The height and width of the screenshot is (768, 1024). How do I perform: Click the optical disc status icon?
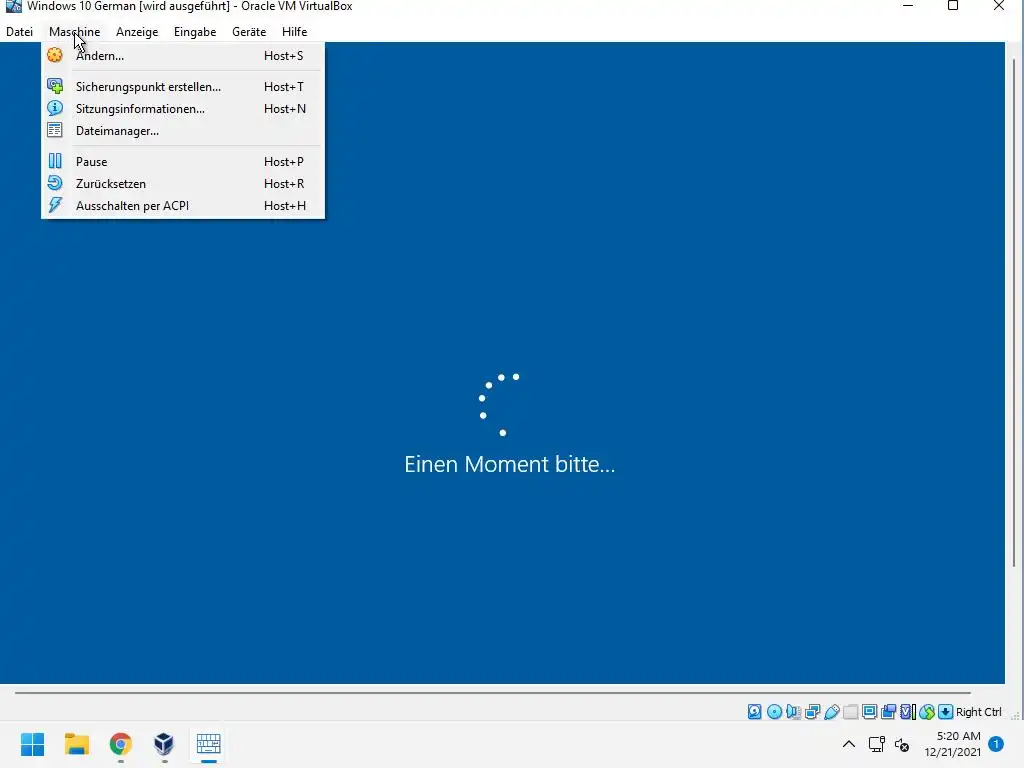(x=774, y=712)
